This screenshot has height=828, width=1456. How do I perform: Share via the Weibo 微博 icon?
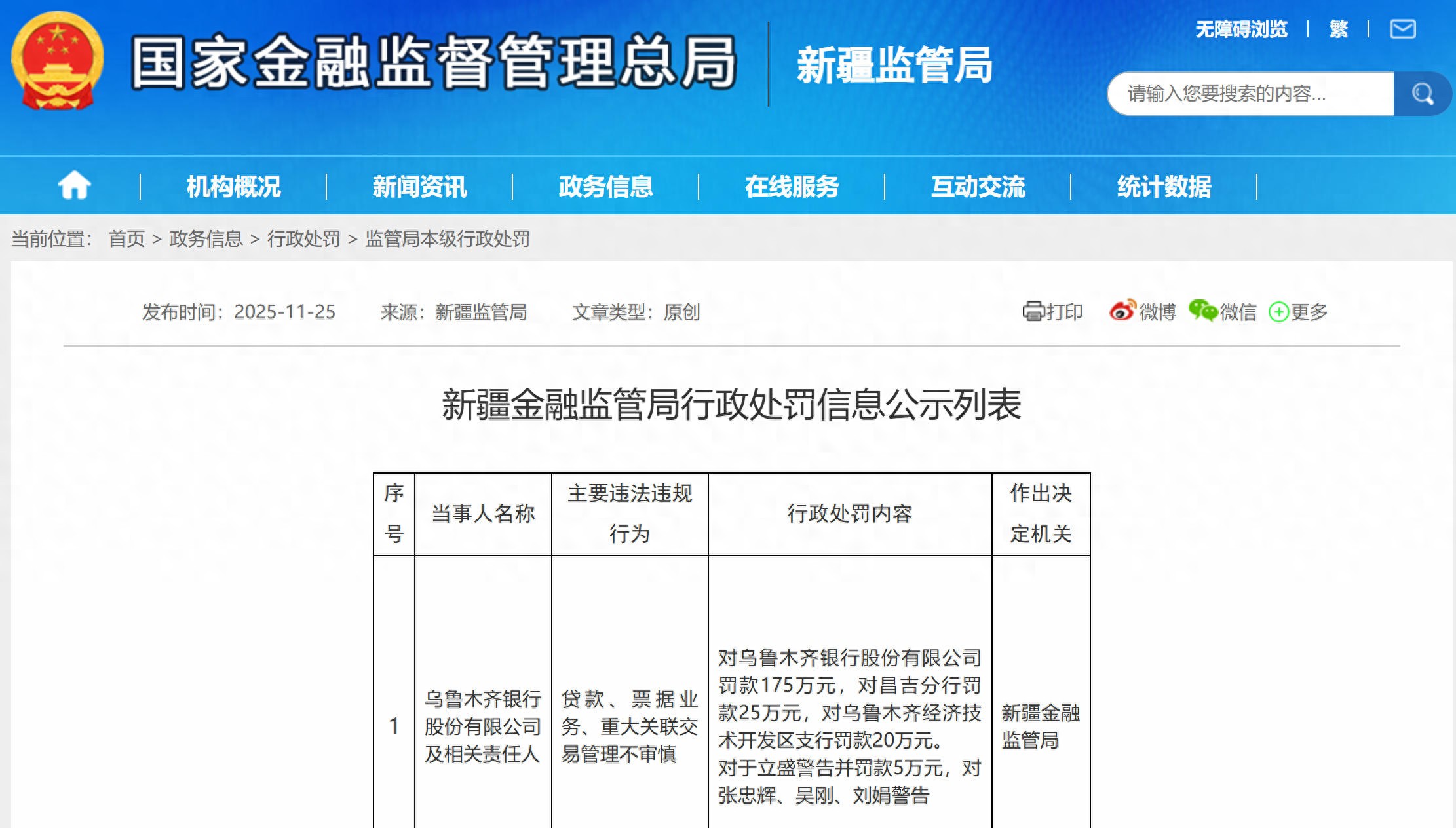point(1122,310)
